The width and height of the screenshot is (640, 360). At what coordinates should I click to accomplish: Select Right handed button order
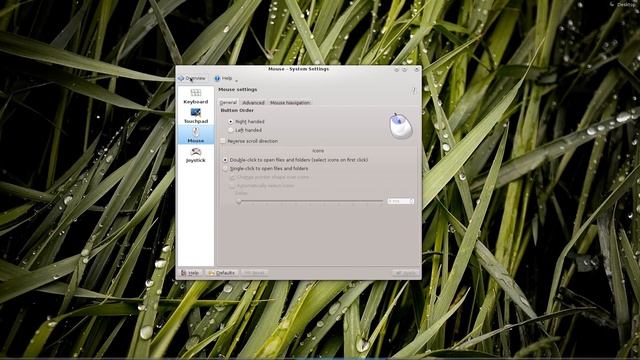pos(246,122)
